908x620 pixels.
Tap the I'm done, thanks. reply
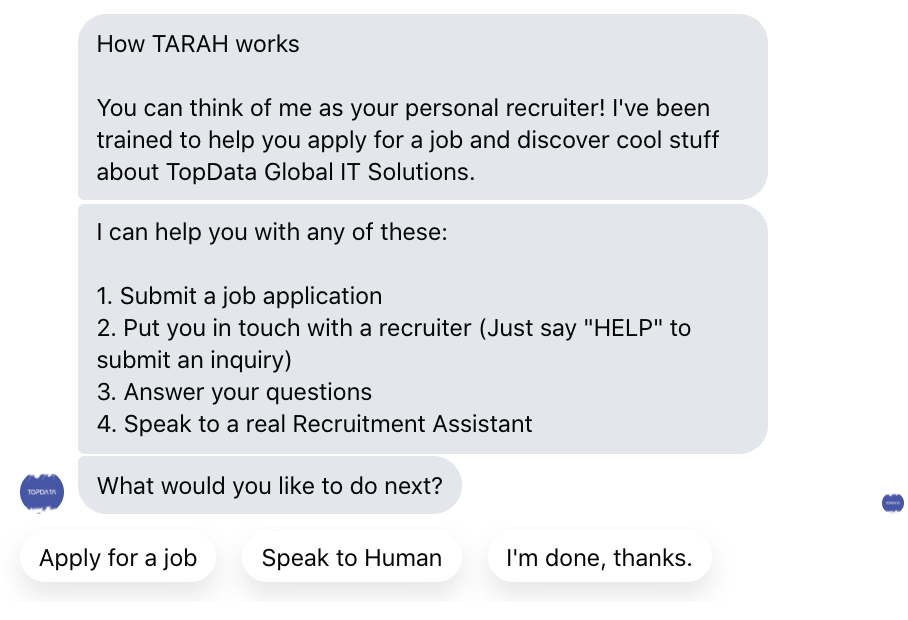pos(599,558)
